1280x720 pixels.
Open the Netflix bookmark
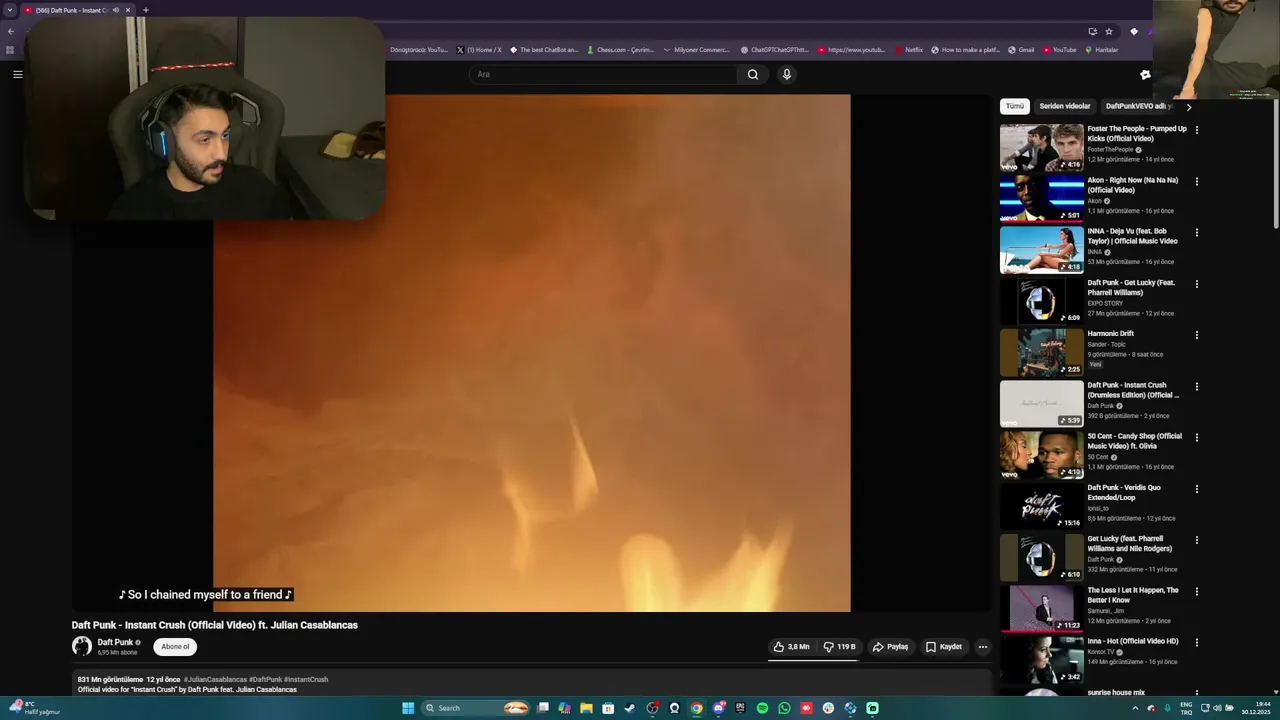click(909, 50)
